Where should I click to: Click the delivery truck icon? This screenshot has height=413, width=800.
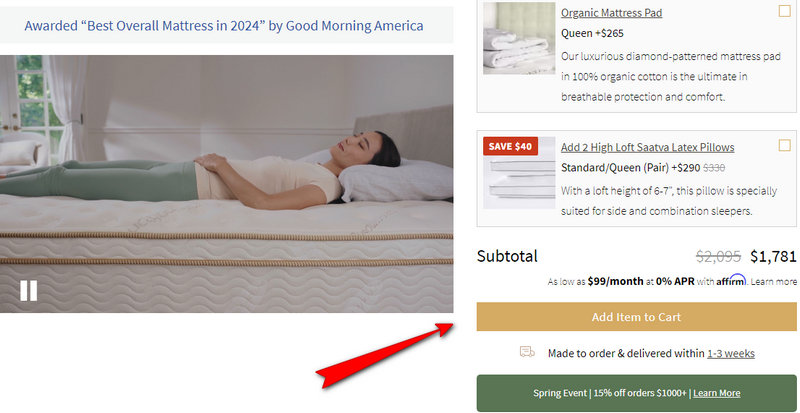coord(527,352)
